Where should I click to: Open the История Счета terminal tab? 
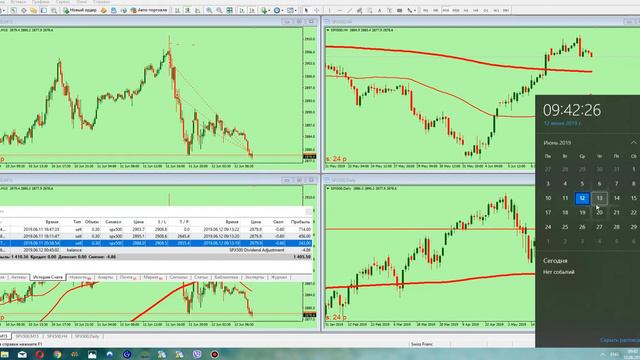(48, 277)
